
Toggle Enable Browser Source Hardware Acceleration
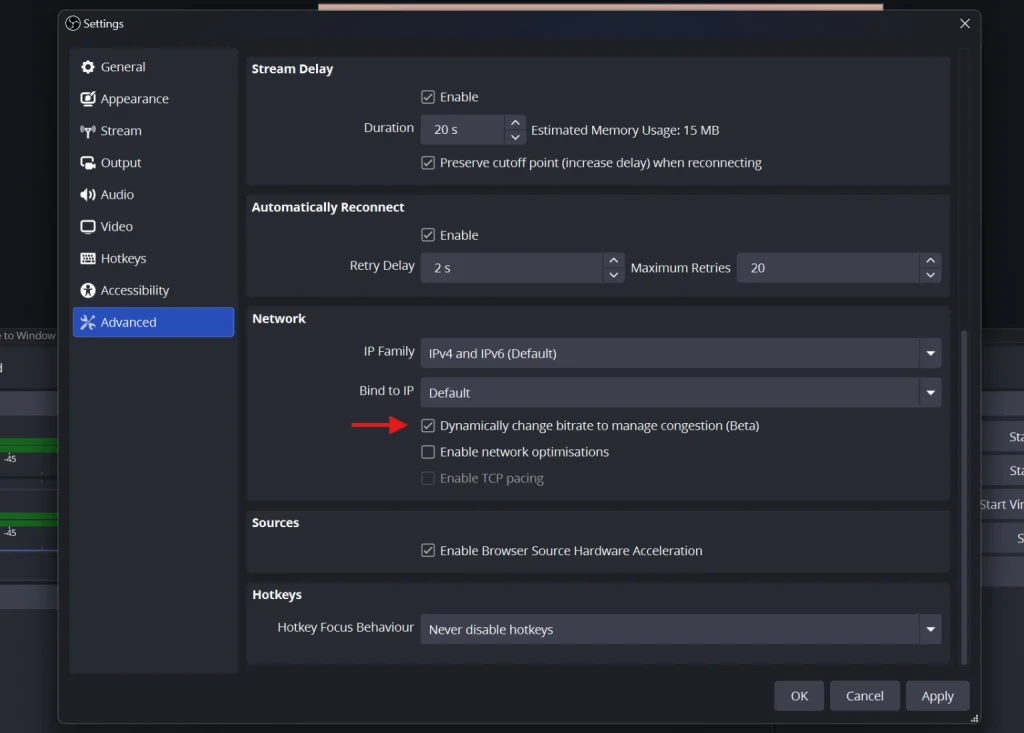[428, 551]
